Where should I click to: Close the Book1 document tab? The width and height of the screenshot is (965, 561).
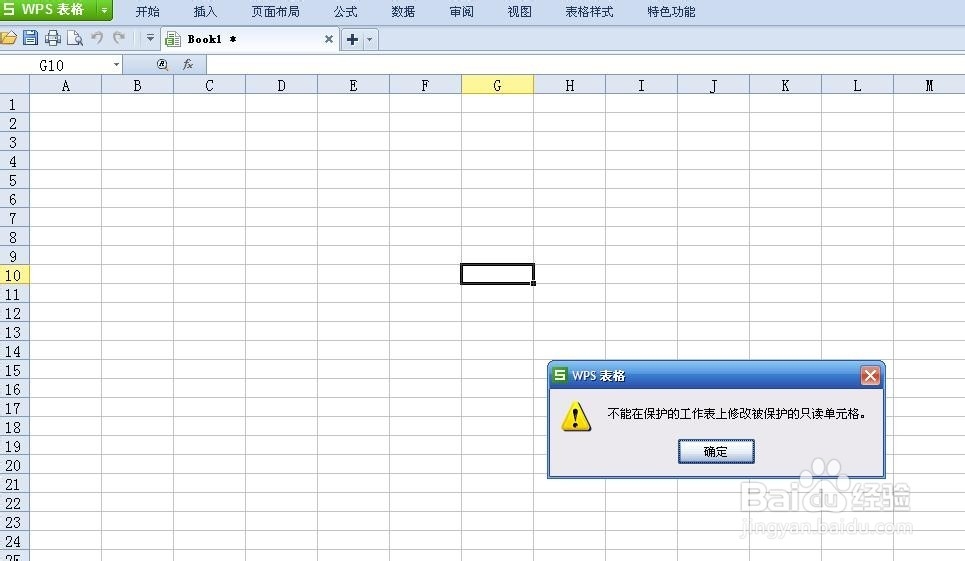pyautogui.click(x=329, y=39)
